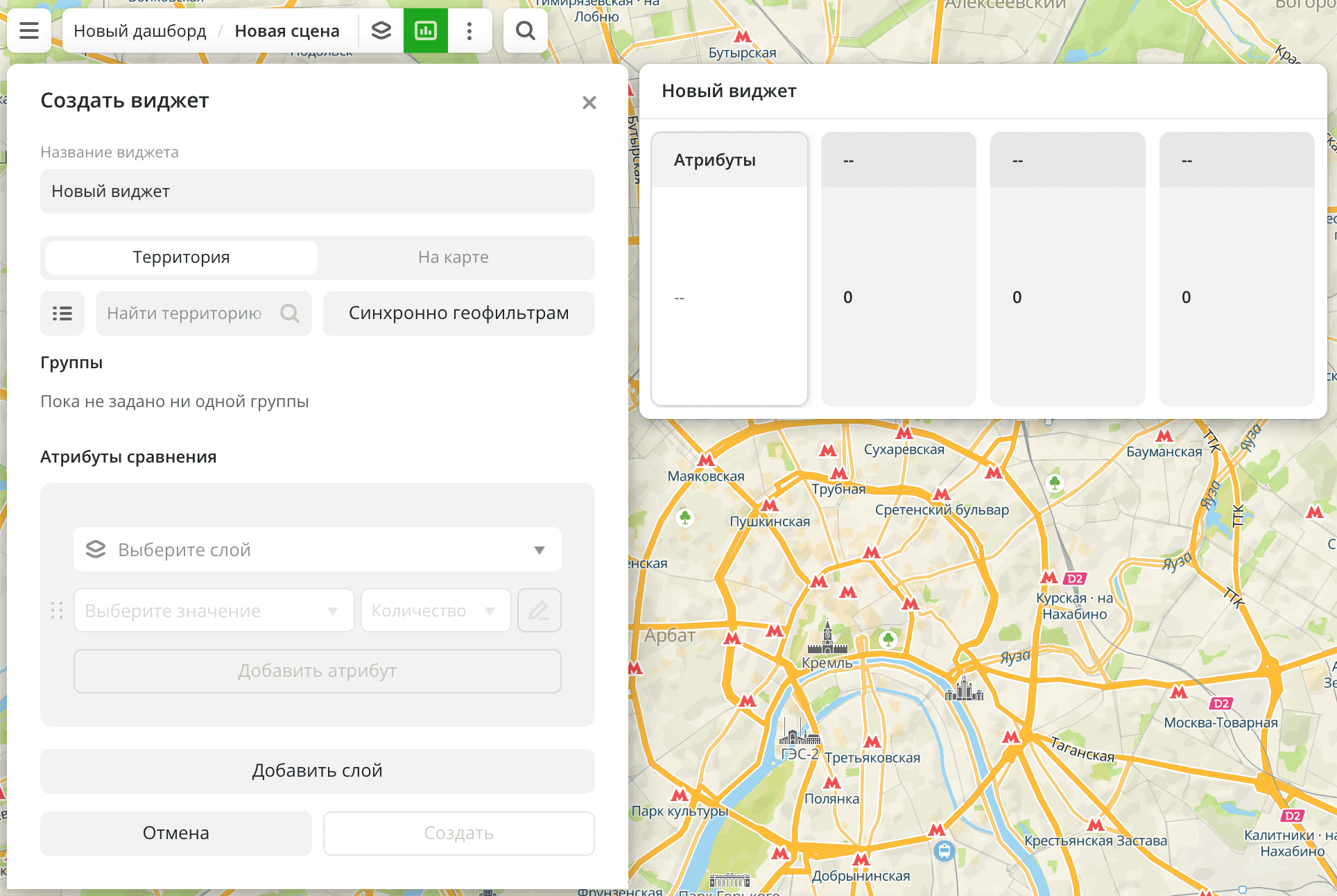Focus the Название виджета input field
The width and height of the screenshot is (1337, 896).
(318, 191)
